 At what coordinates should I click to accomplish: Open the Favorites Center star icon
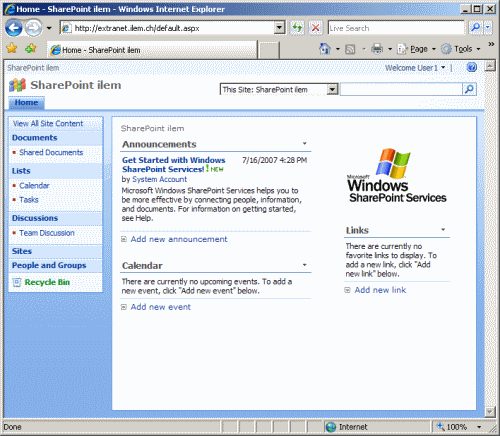click(x=12, y=49)
